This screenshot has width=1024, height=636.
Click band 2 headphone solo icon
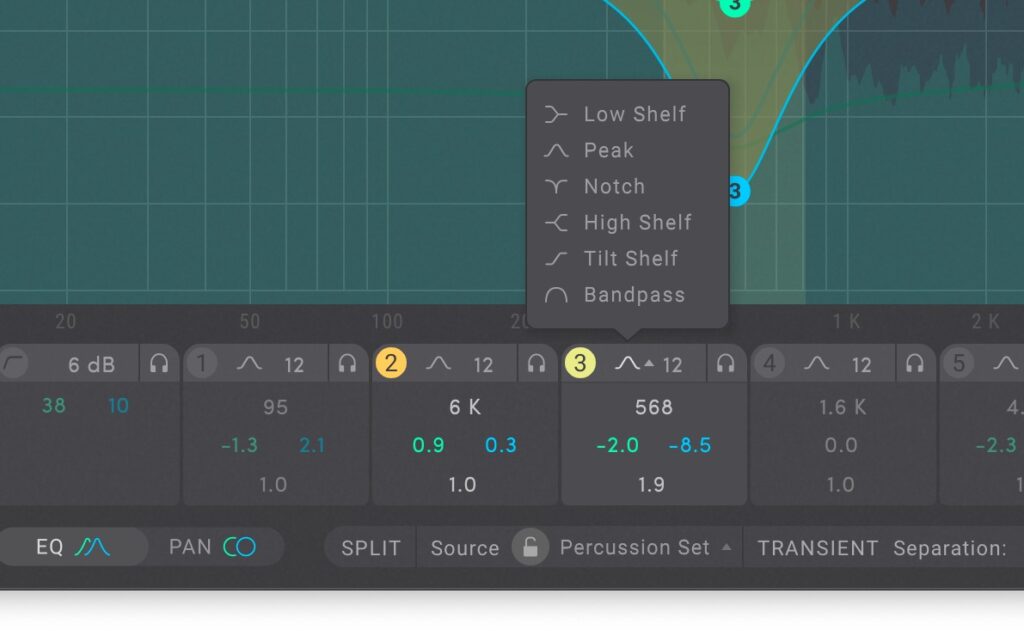tap(537, 364)
